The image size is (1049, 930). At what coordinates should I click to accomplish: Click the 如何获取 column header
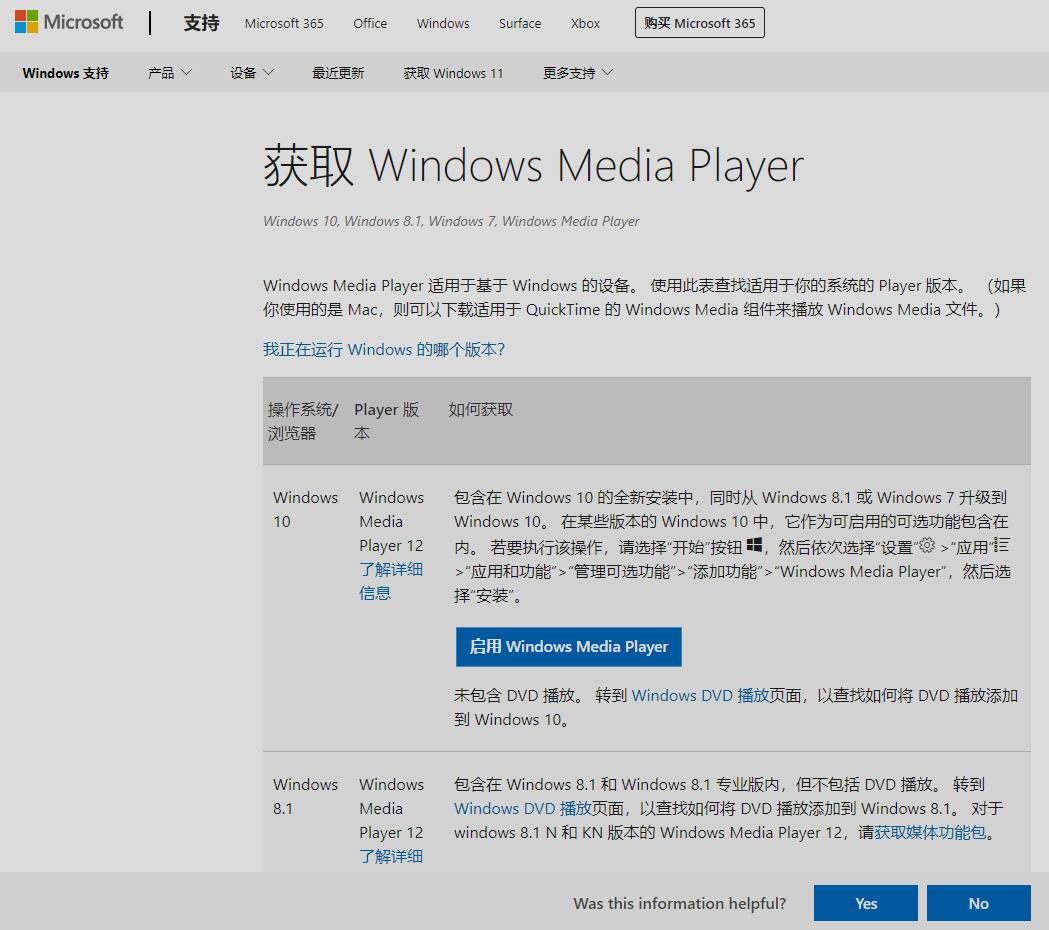pos(480,409)
